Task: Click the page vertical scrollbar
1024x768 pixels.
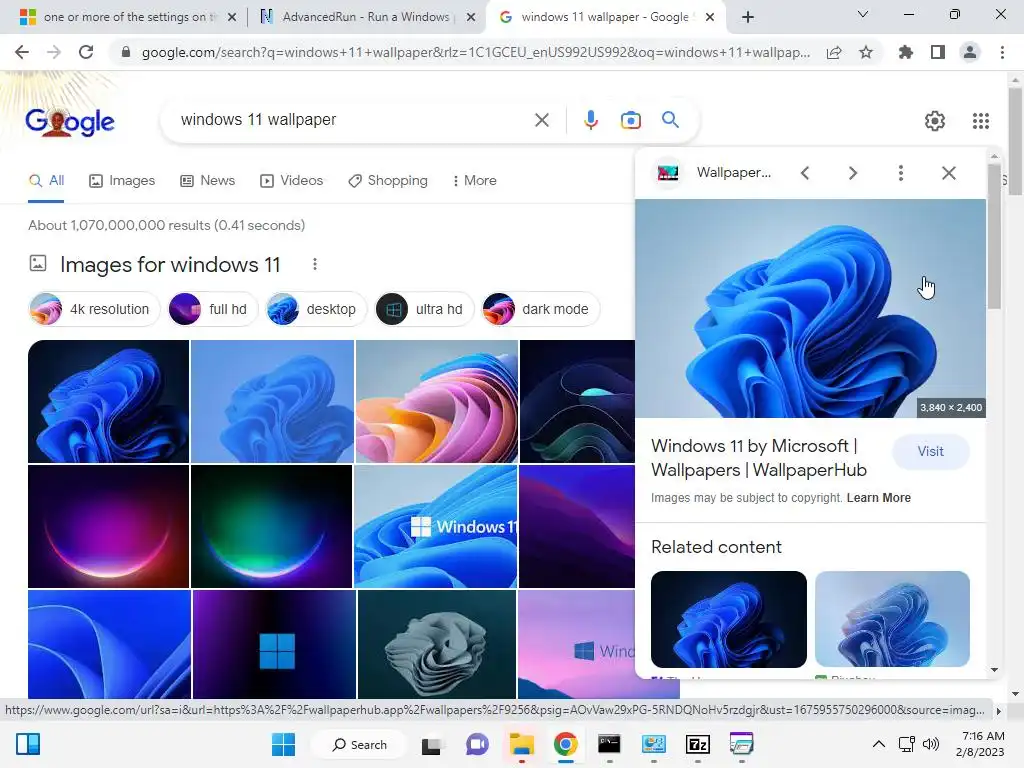Action: [1015, 142]
